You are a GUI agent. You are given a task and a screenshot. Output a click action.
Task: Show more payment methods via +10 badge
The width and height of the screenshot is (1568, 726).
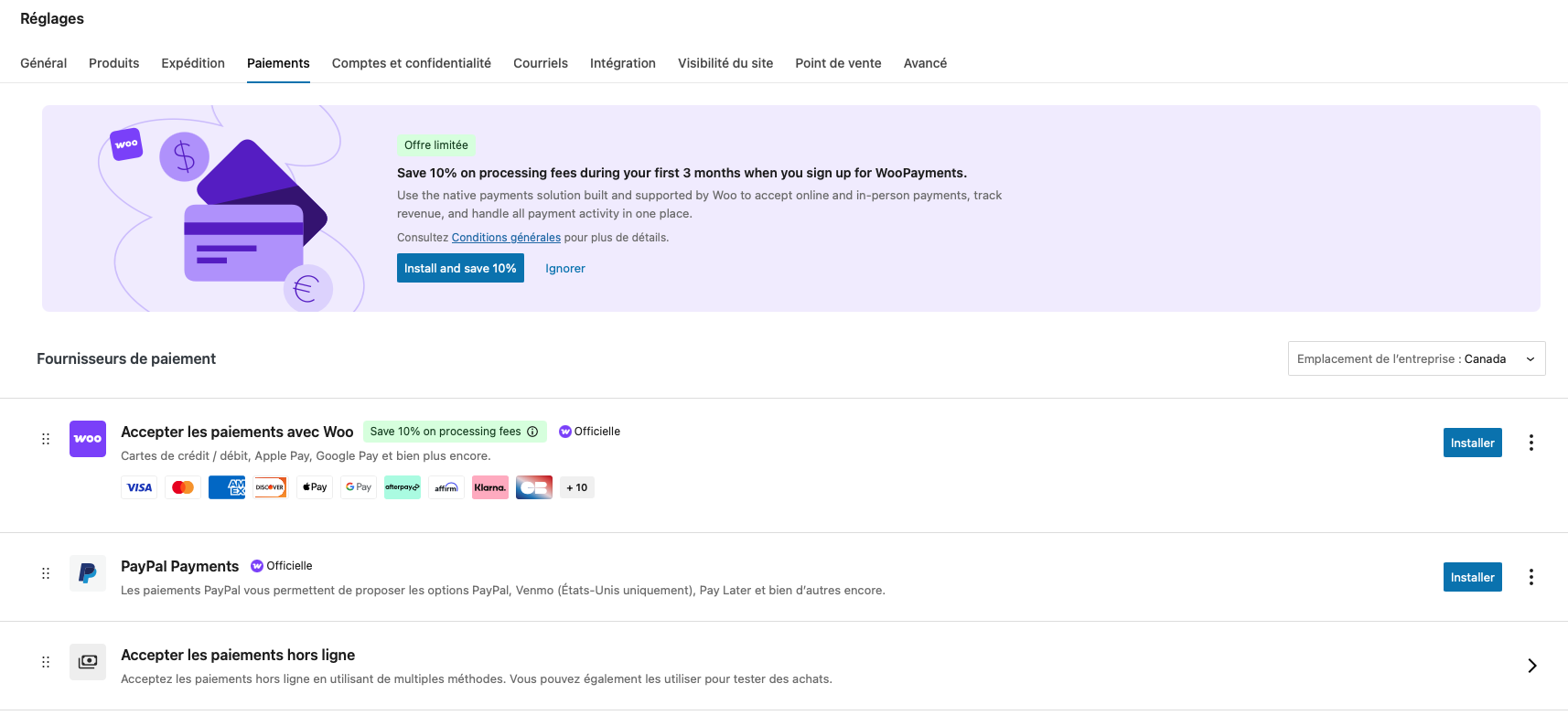576,487
